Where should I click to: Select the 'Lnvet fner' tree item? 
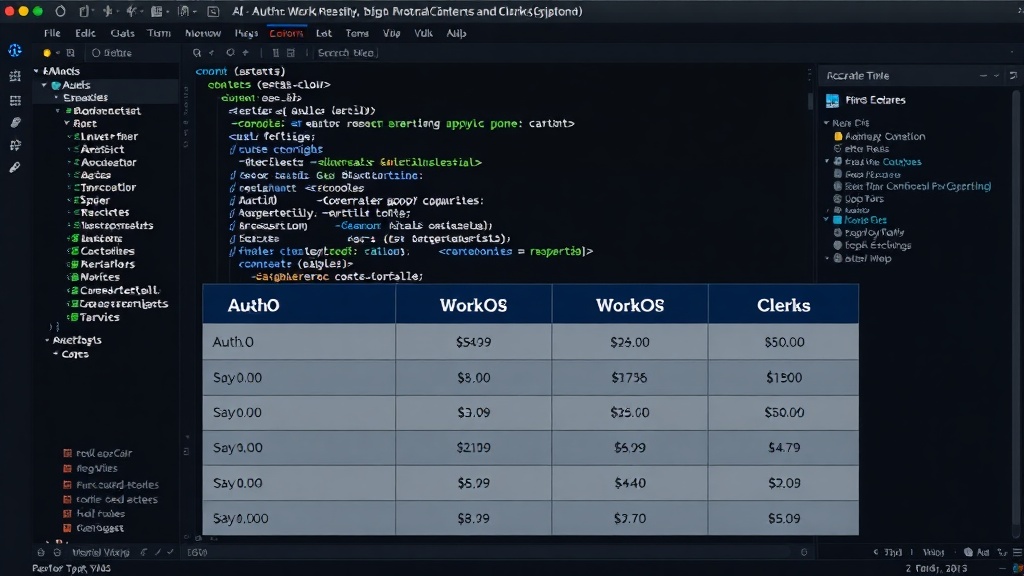tap(108, 137)
